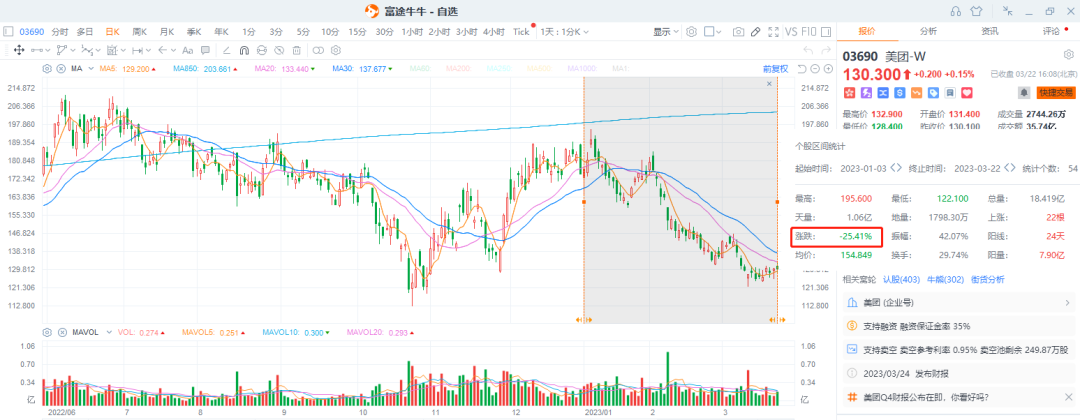
Task: Click the F10 company info button
Action: [x=809, y=32]
